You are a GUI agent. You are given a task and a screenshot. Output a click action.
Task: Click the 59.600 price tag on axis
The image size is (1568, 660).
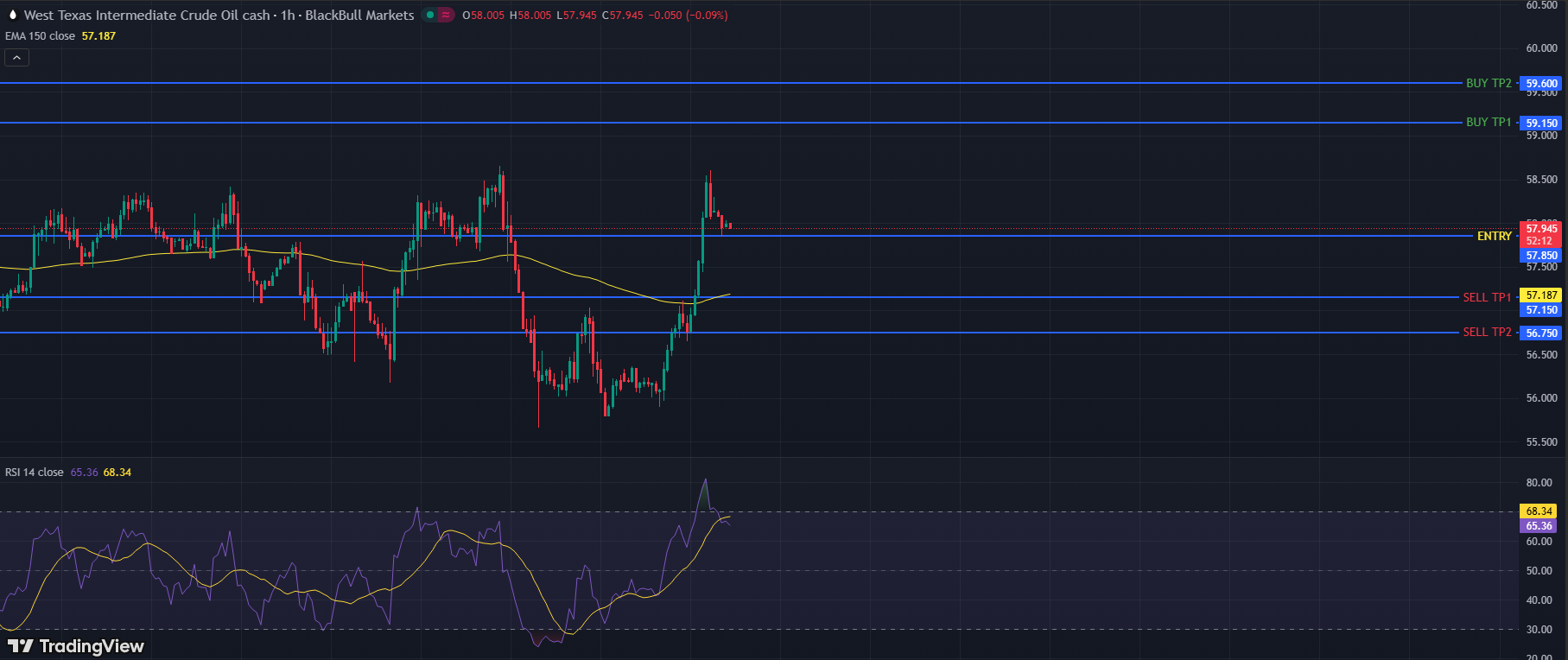(x=1541, y=84)
